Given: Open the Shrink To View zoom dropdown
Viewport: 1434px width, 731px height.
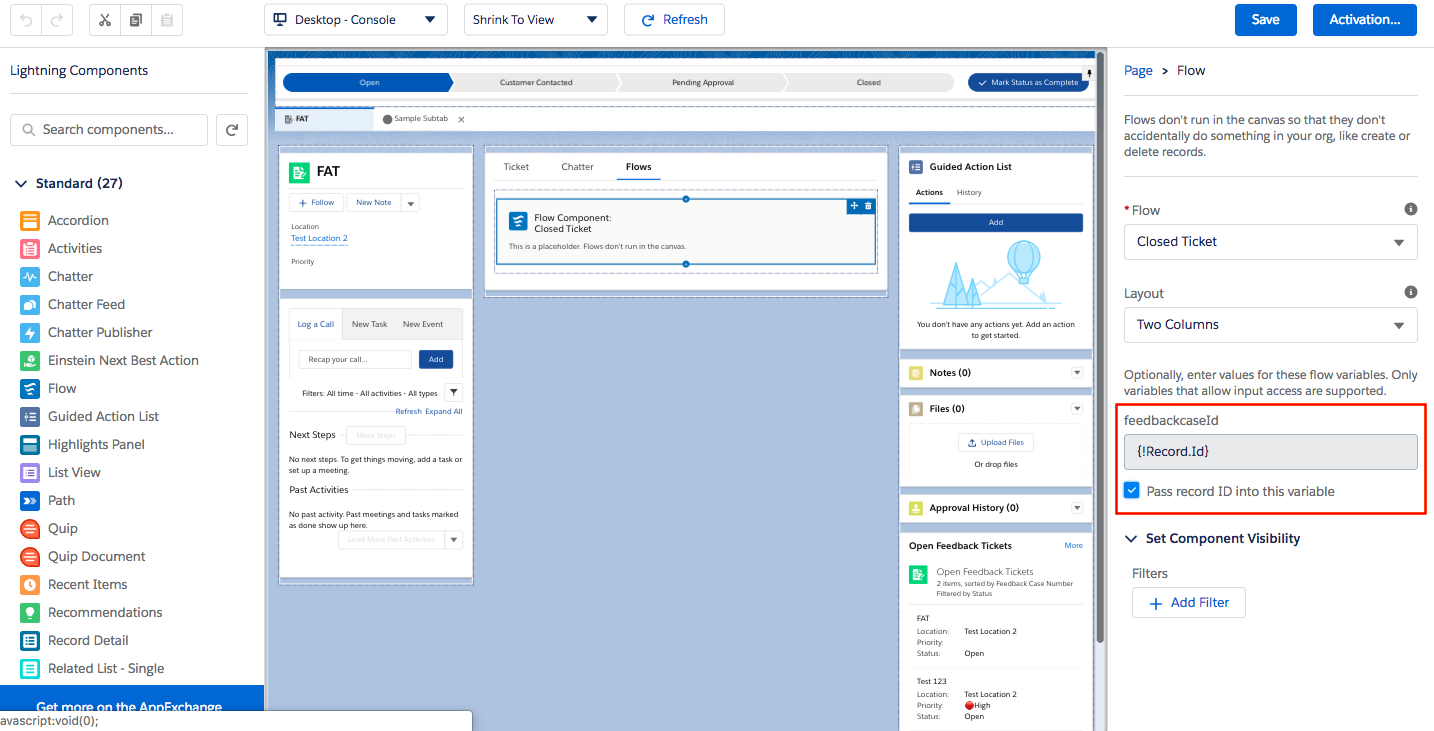Looking at the screenshot, I should [536, 20].
